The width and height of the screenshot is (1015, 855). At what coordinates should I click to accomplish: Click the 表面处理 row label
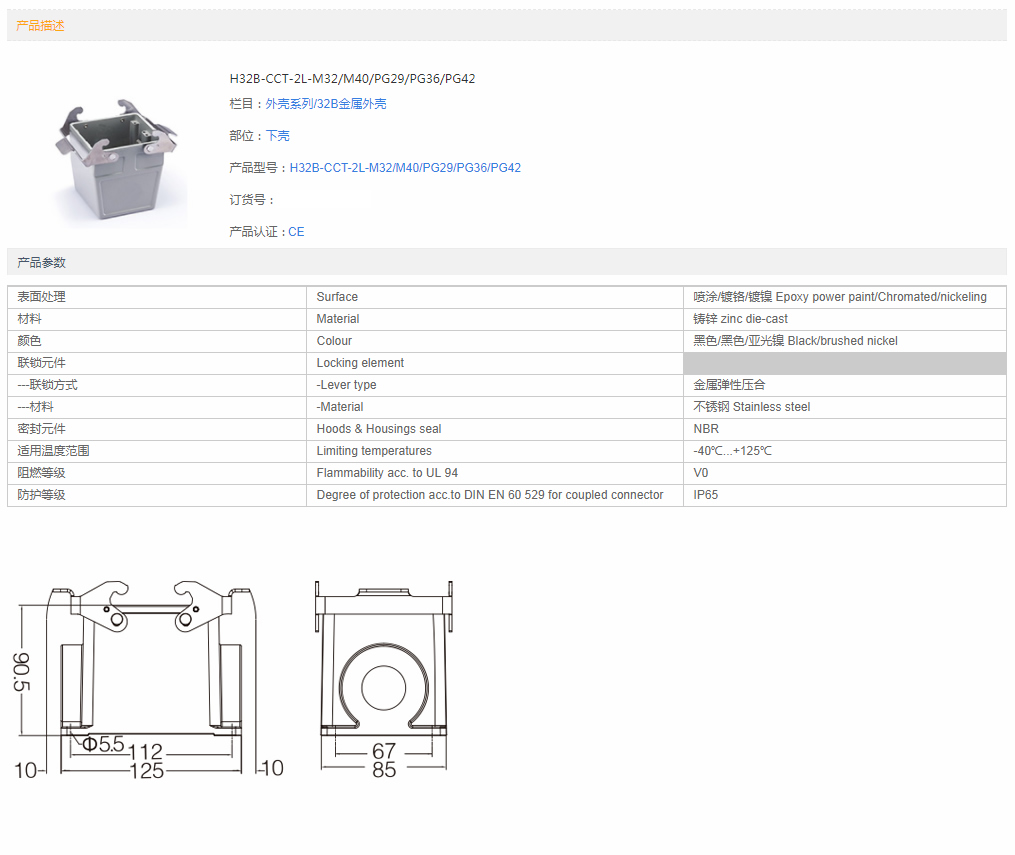coord(42,297)
